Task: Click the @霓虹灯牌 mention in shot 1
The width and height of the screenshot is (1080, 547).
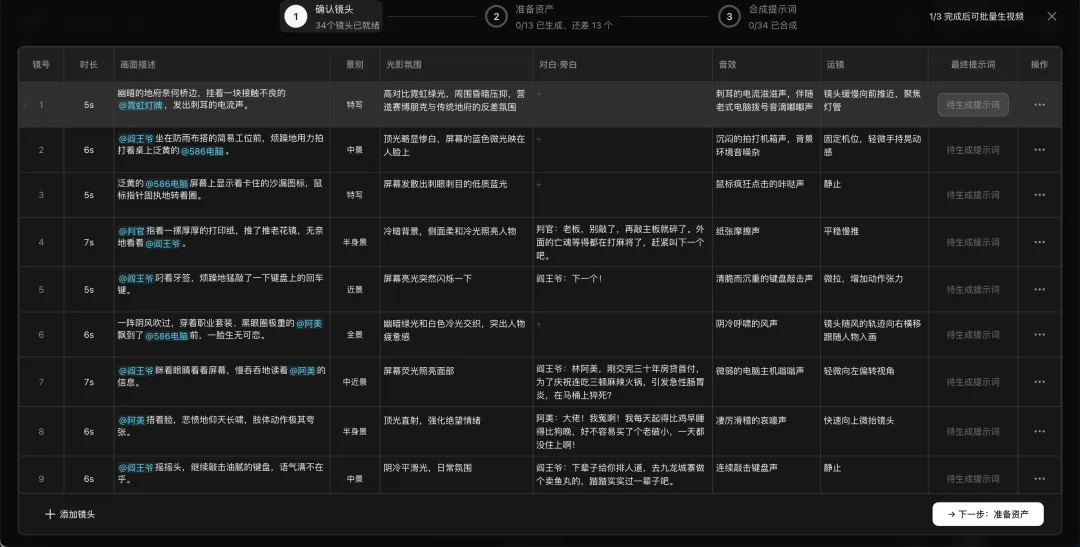Action: (141, 106)
